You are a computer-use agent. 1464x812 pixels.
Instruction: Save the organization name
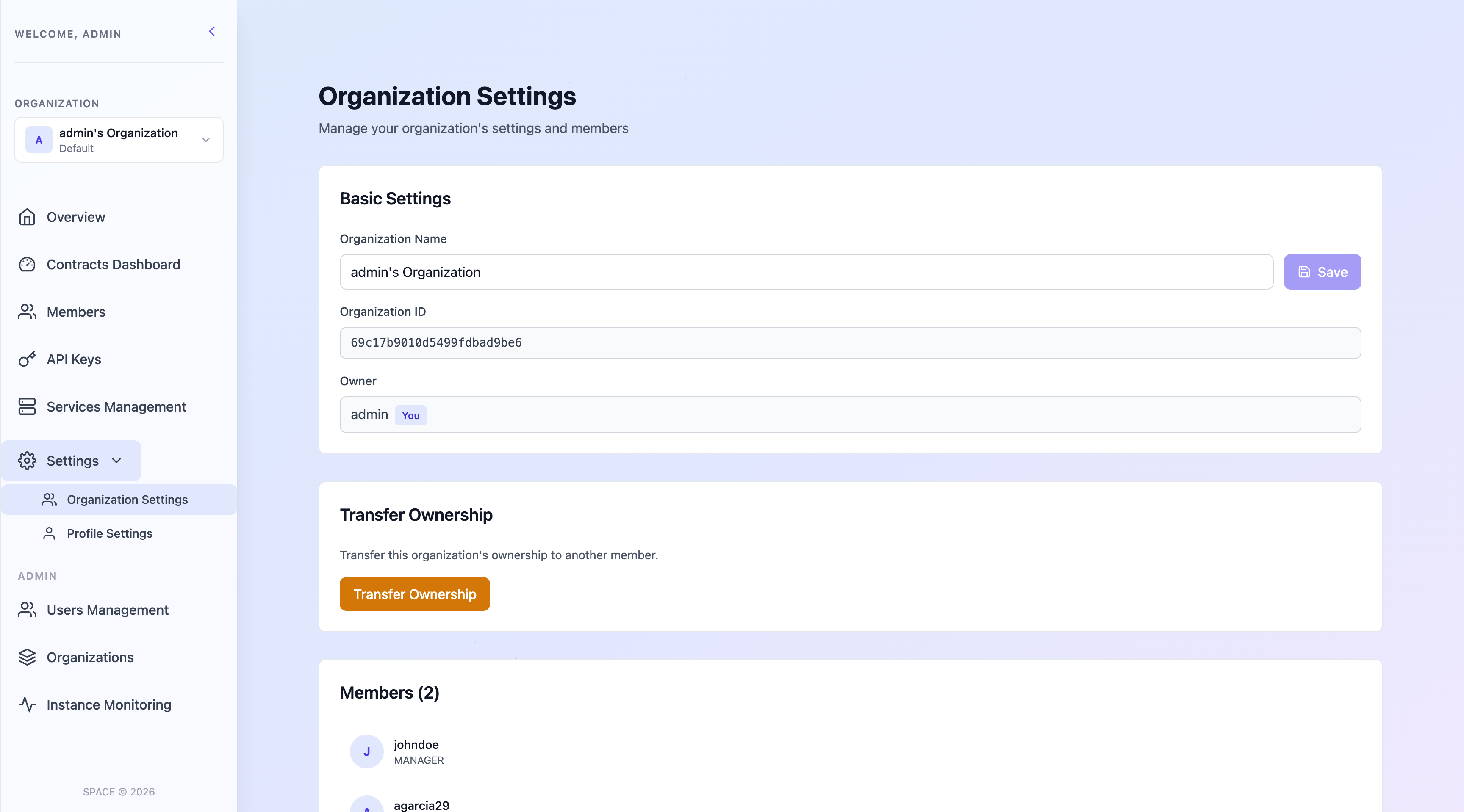tap(1322, 272)
